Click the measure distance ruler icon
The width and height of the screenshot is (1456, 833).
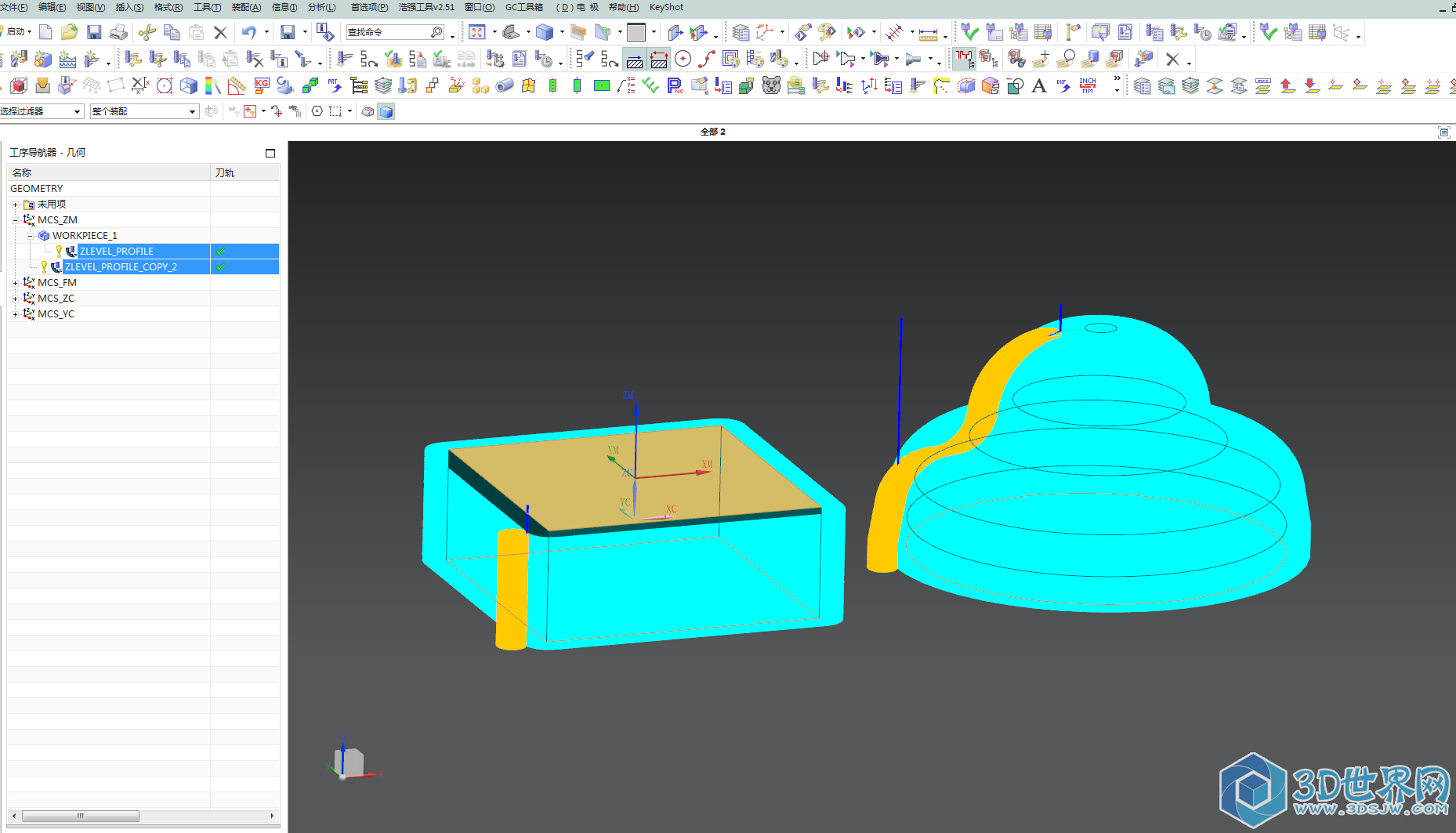(928, 34)
